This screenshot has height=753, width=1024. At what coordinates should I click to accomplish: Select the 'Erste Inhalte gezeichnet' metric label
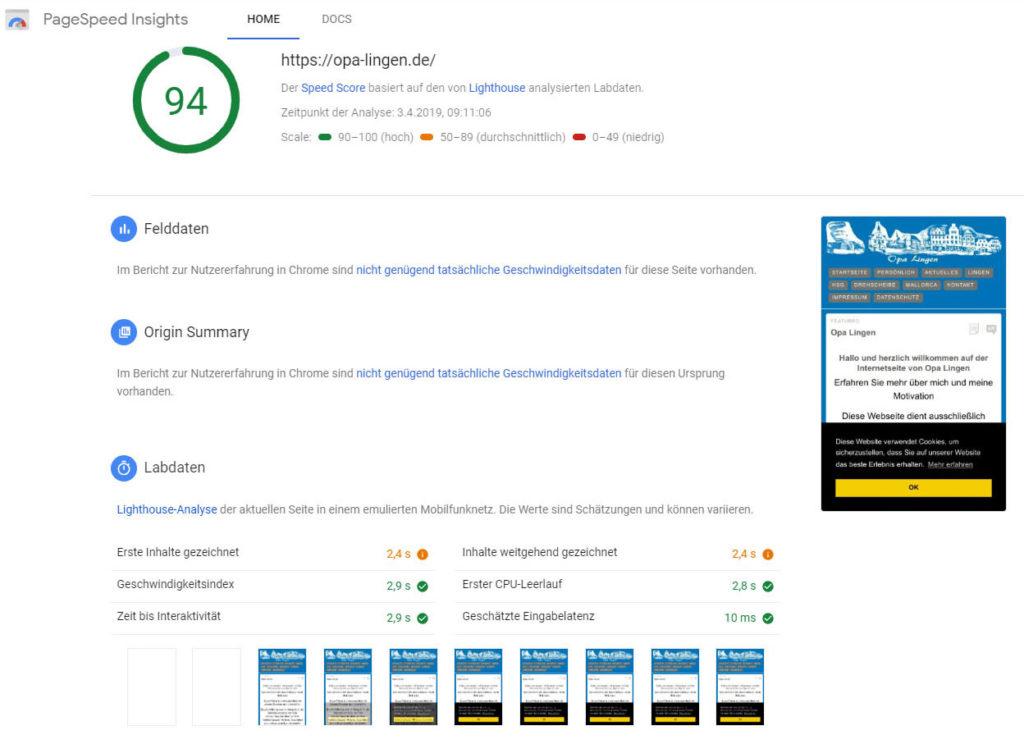[x=178, y=552]
